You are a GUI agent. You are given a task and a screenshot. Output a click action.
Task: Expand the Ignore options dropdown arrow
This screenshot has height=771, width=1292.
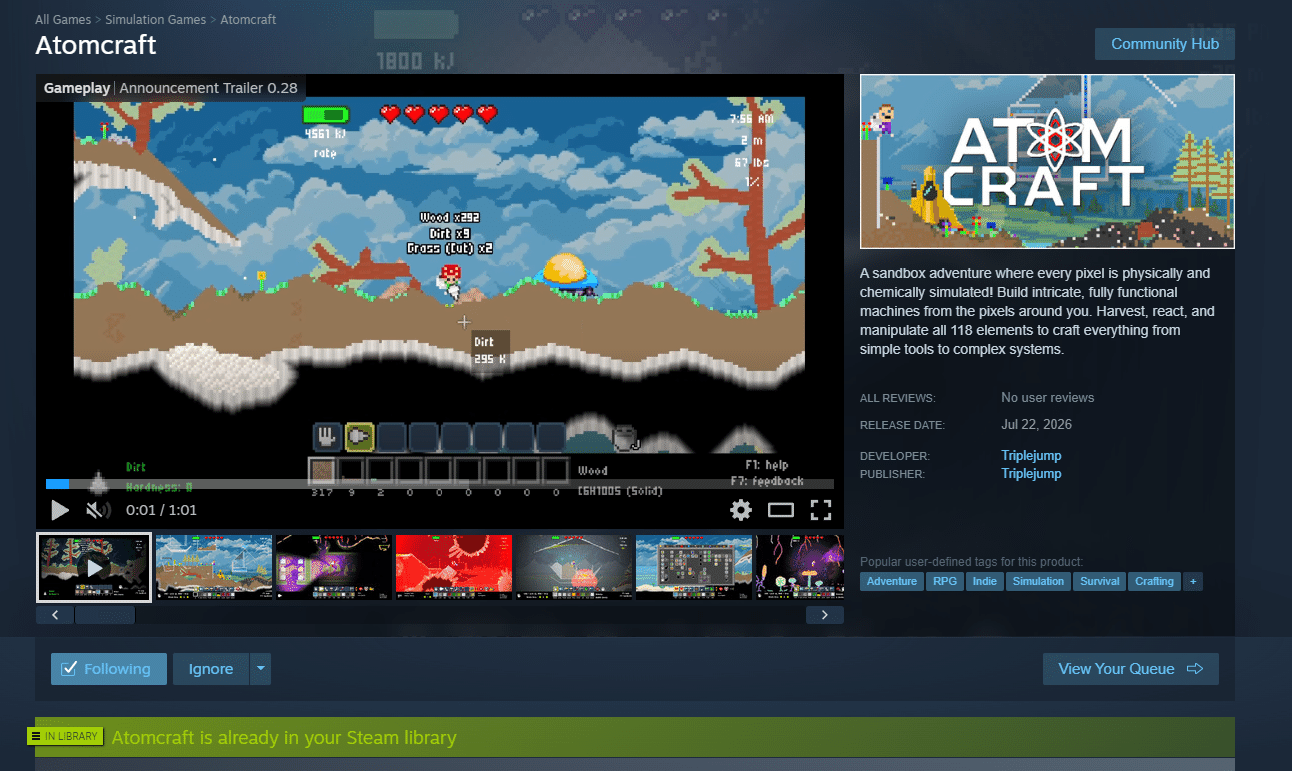point(260,669)
